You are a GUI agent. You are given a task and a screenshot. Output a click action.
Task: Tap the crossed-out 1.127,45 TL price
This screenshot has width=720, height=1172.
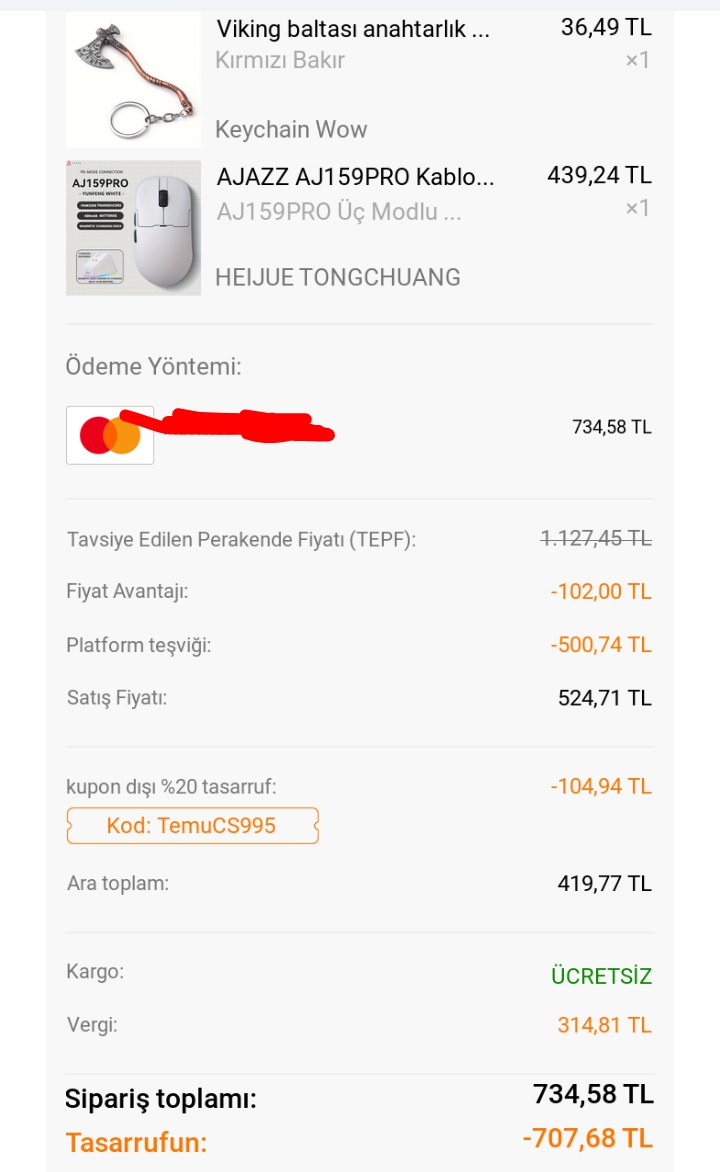[x=596, y=538]
